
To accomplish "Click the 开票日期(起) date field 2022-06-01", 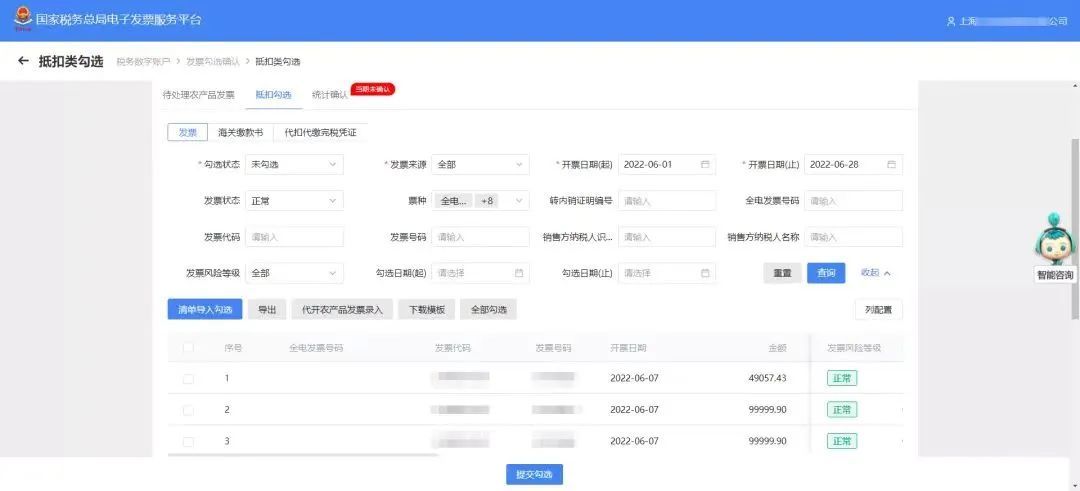I will pyautogui.click(x=667, y=165).
